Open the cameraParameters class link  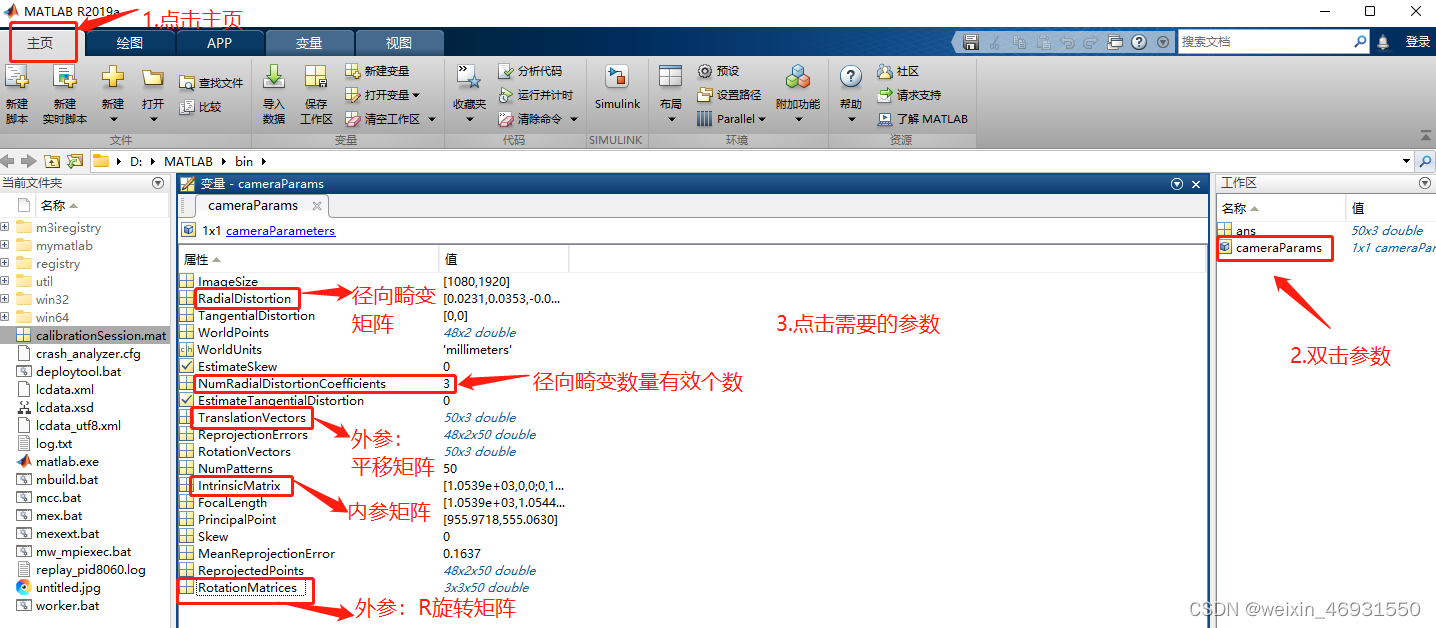click(x=281, y=231)
